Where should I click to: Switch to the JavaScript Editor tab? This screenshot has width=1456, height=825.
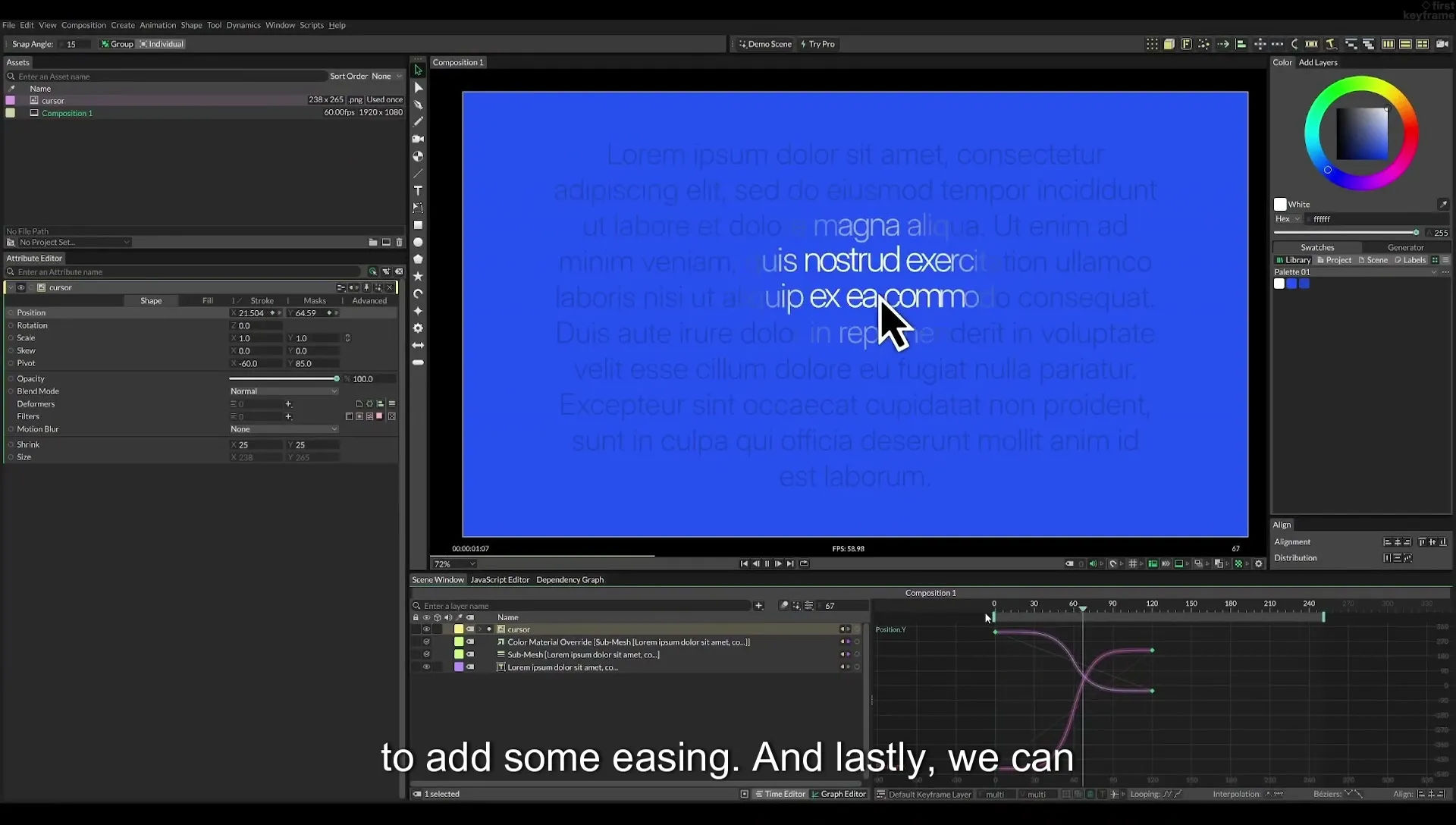coord(500,580)
